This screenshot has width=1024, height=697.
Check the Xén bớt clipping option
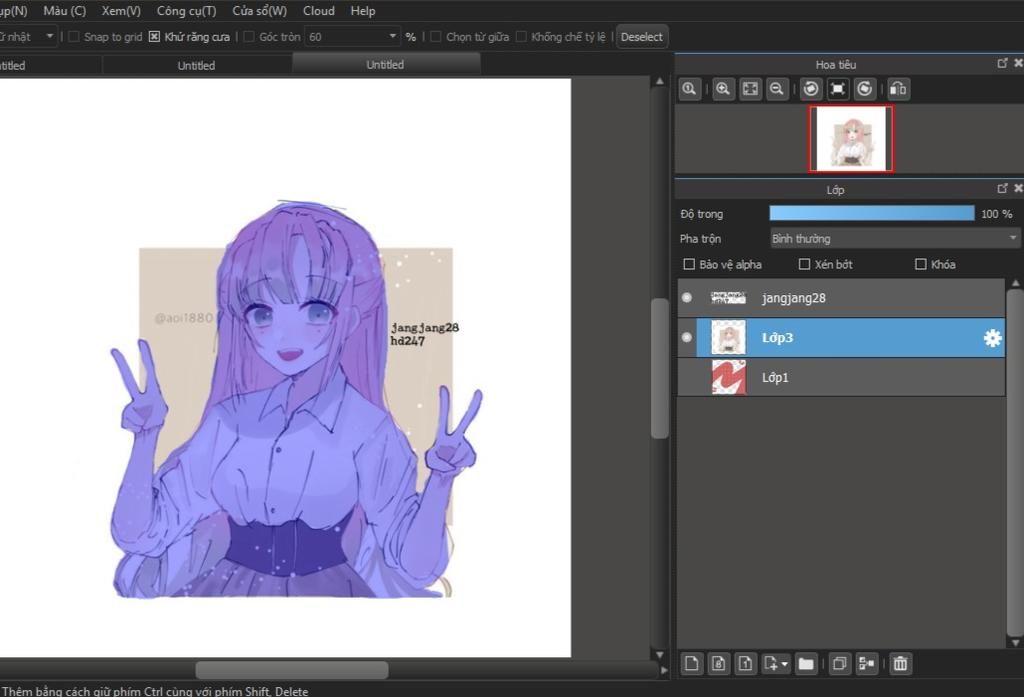click(x=805, y=265)
